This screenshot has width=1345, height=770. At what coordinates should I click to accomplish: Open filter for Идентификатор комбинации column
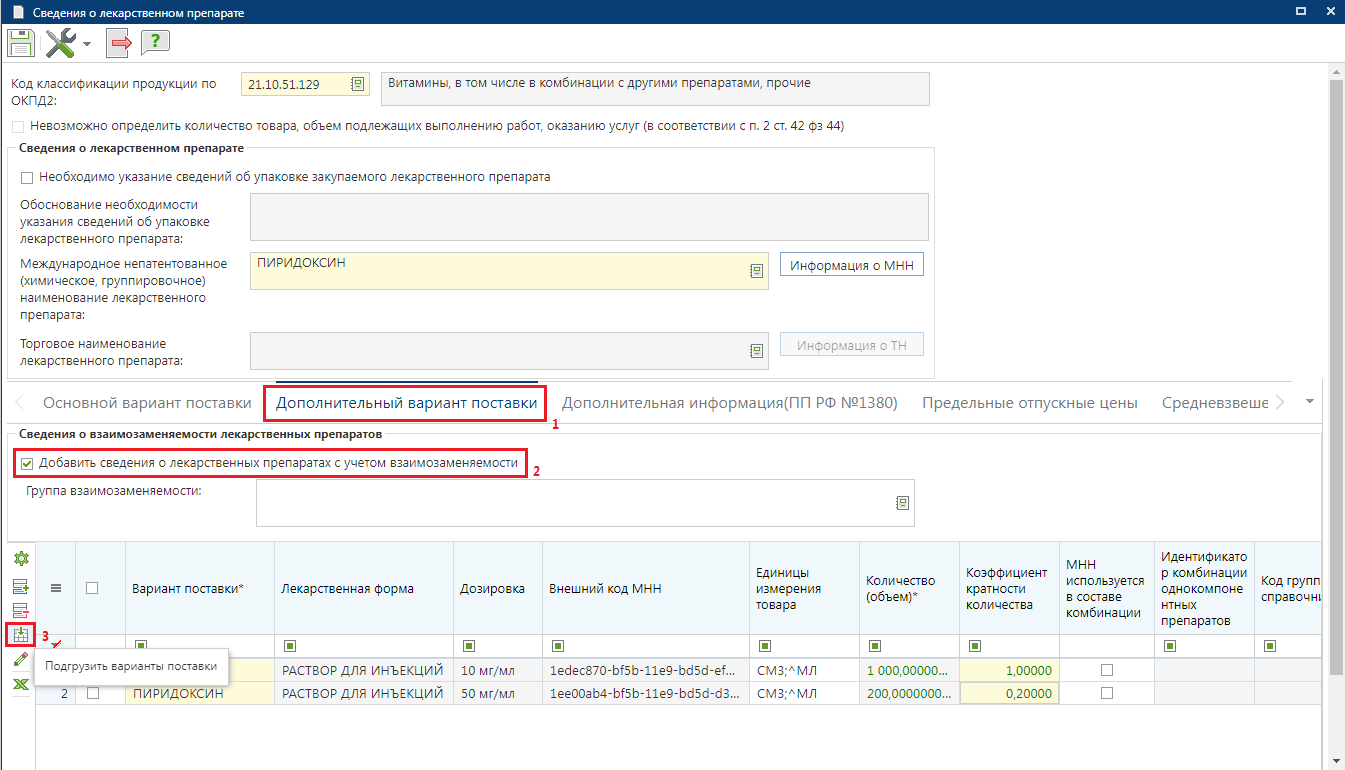[x=1170, y=646]
